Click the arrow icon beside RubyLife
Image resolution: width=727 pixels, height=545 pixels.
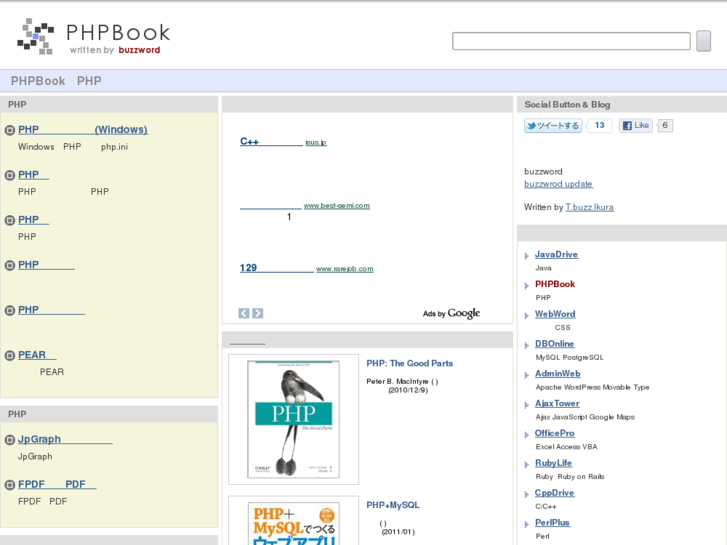tap(527, 464)
